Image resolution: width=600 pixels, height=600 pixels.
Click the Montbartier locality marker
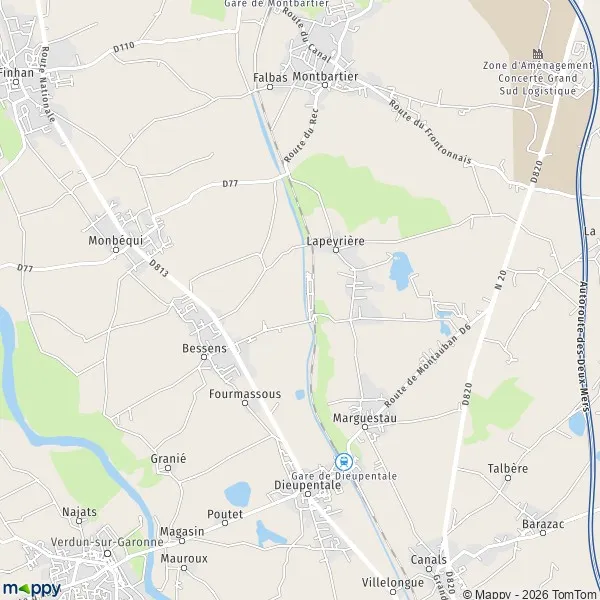point(325,85)
